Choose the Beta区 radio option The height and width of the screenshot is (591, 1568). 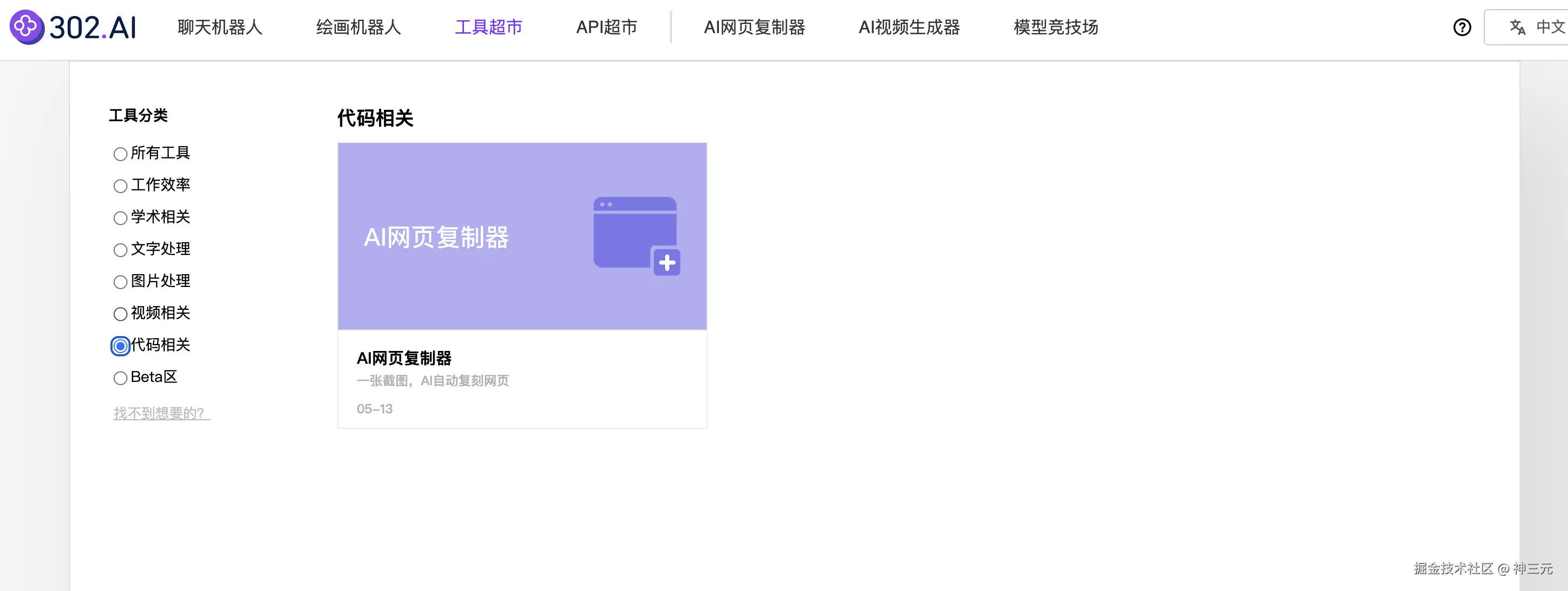click(x=121, y=378)
